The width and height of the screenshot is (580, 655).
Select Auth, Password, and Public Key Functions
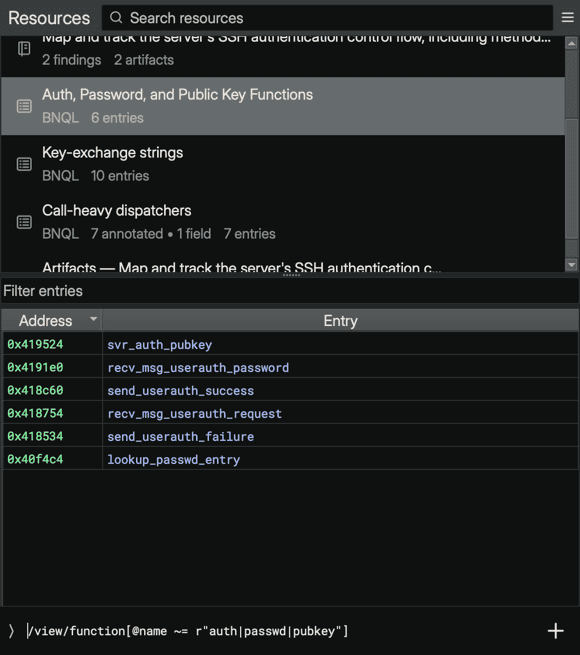283,106
